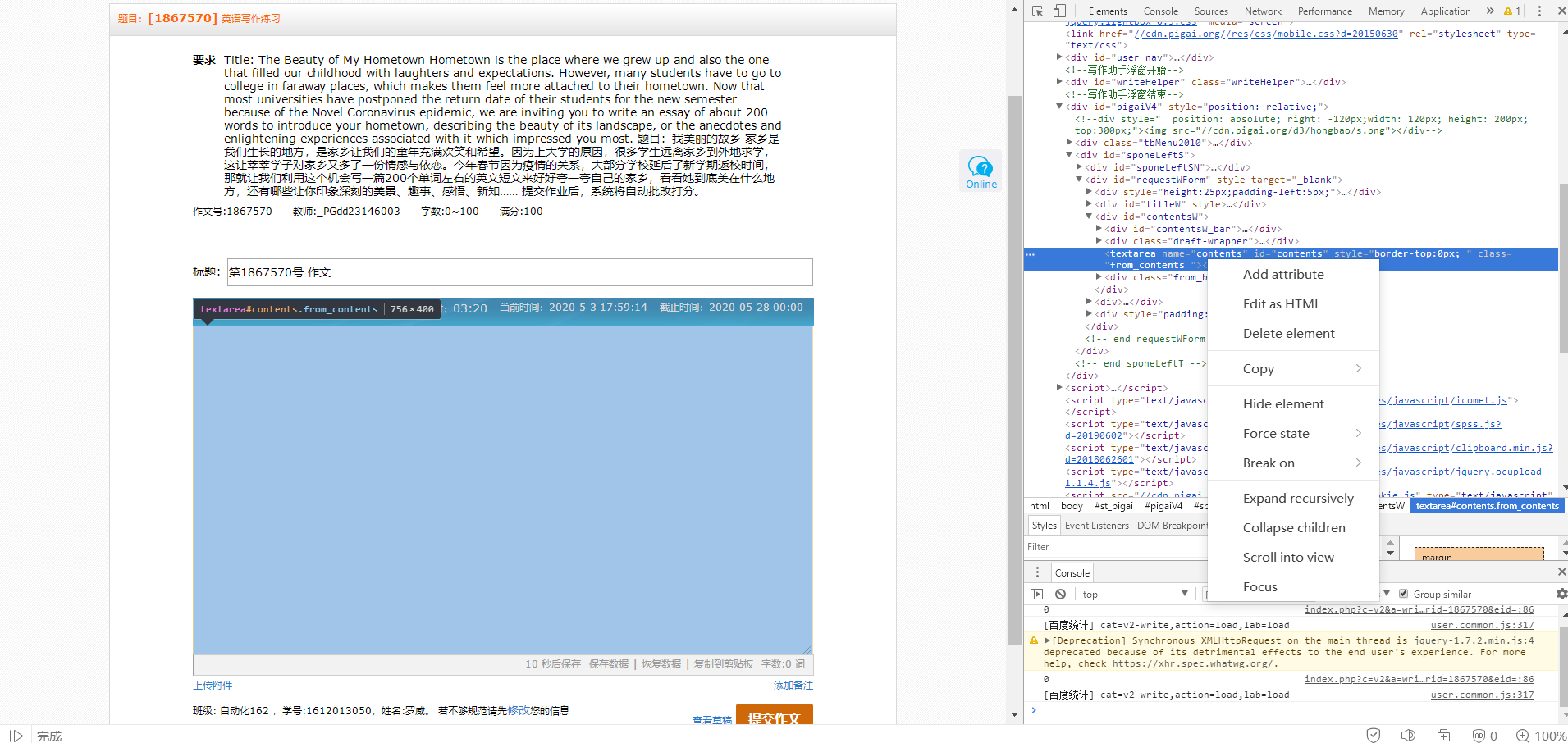The width and height of the screenshot is (1568, 743).
Task: Choose Delete element from context menu
Action: click(1293, 334)
